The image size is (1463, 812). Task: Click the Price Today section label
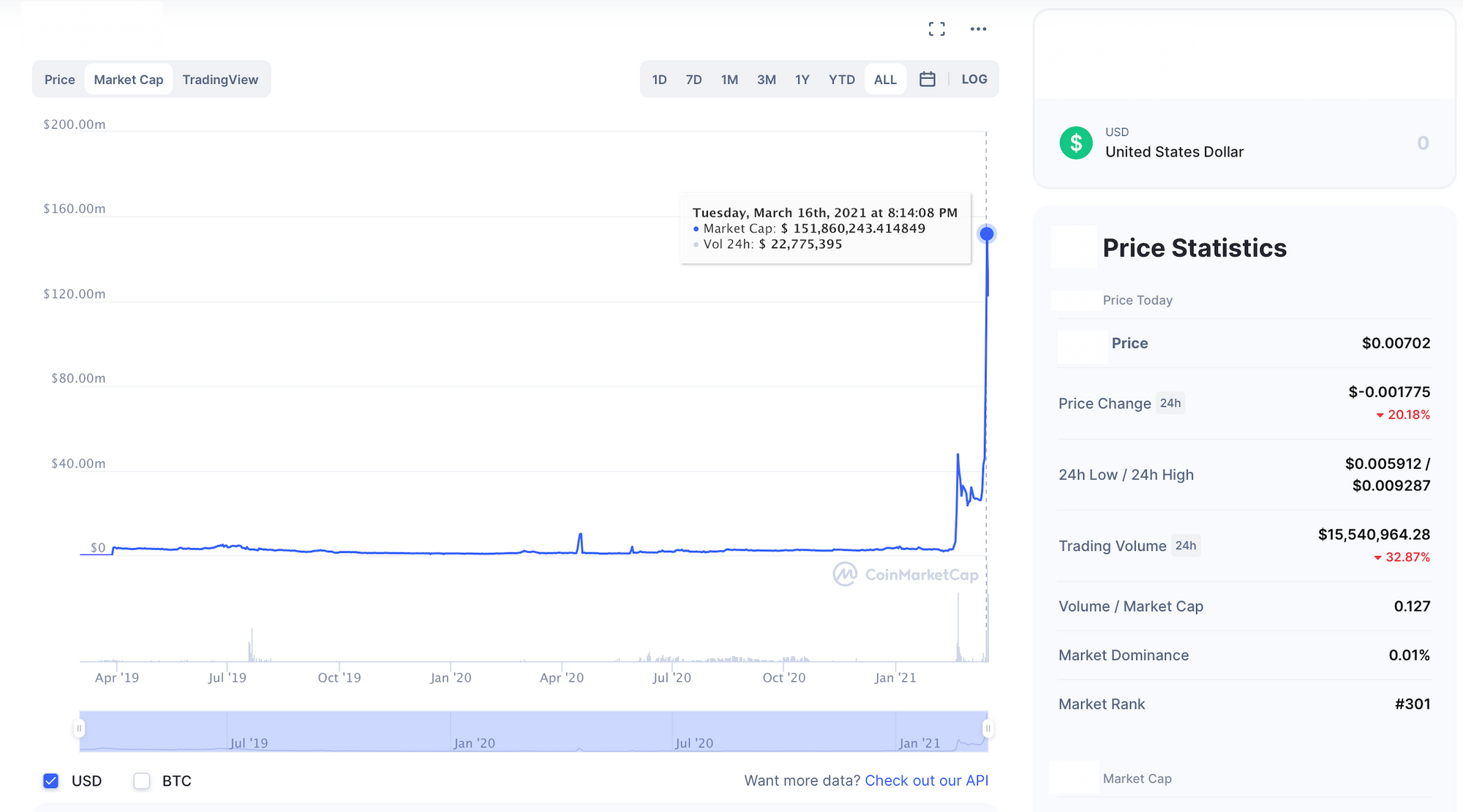(1137, 300)
